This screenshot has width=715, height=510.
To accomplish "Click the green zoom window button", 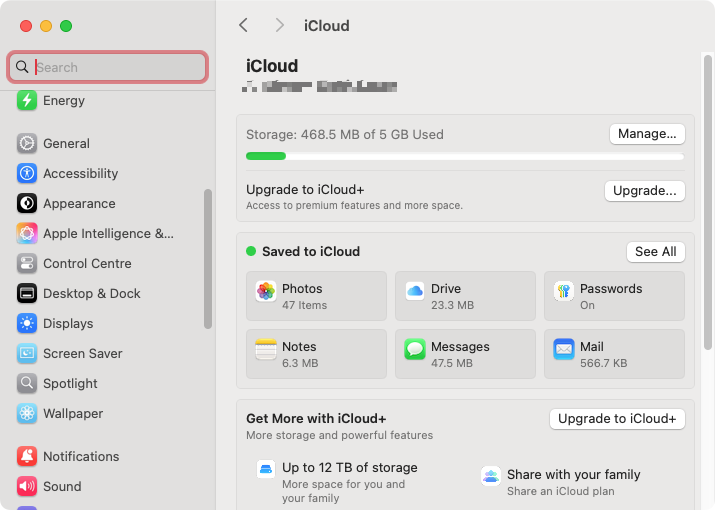I will (x=66, y=26).
